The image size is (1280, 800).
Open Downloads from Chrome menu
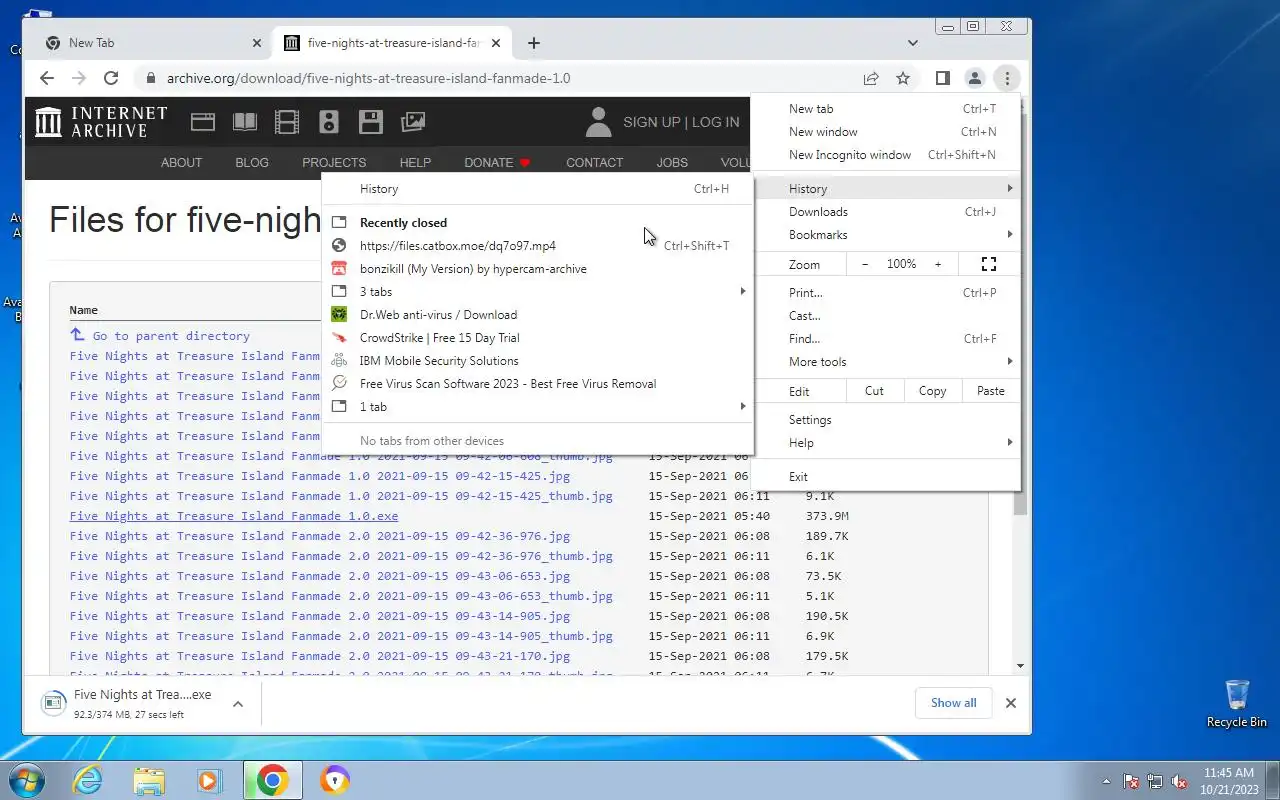(x=886, y=212)
